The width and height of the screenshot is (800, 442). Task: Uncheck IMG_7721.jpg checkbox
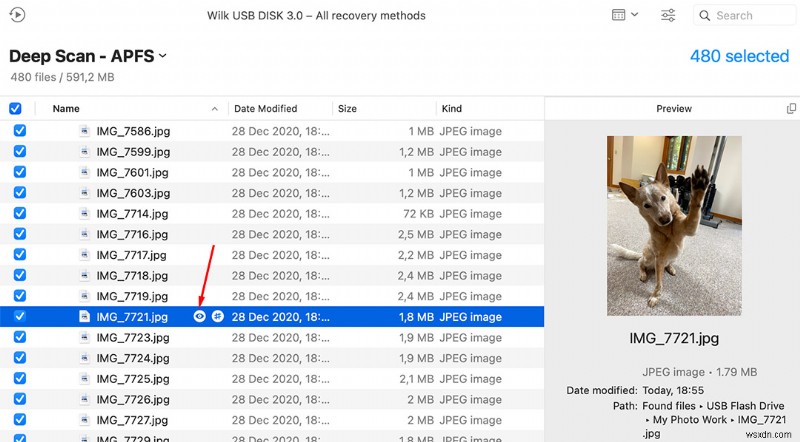20,316
